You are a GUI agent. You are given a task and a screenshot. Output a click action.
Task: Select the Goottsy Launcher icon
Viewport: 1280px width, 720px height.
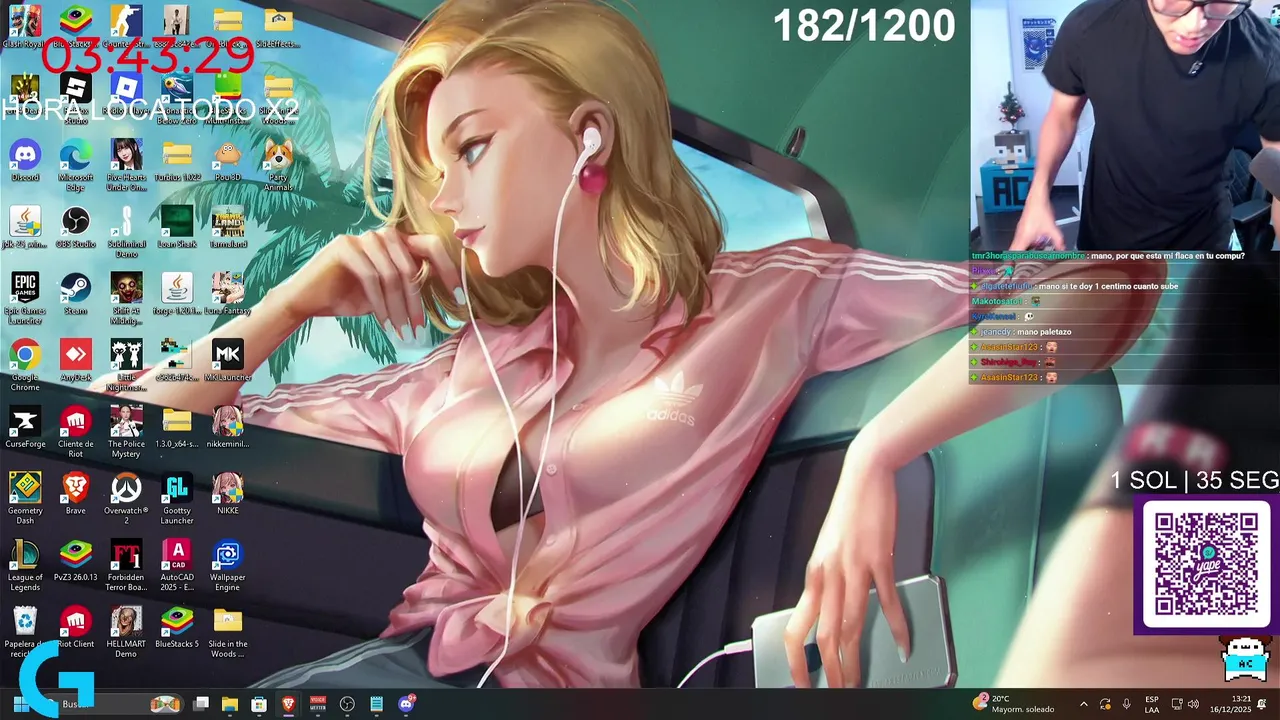coord(177,498)
